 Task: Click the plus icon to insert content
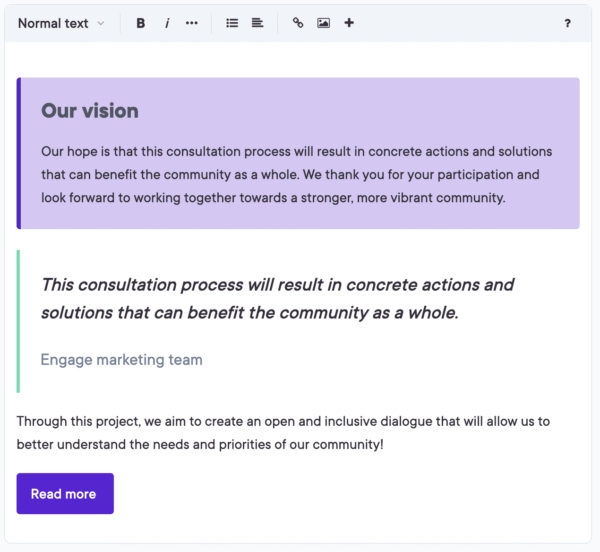(x=349, y=23)
